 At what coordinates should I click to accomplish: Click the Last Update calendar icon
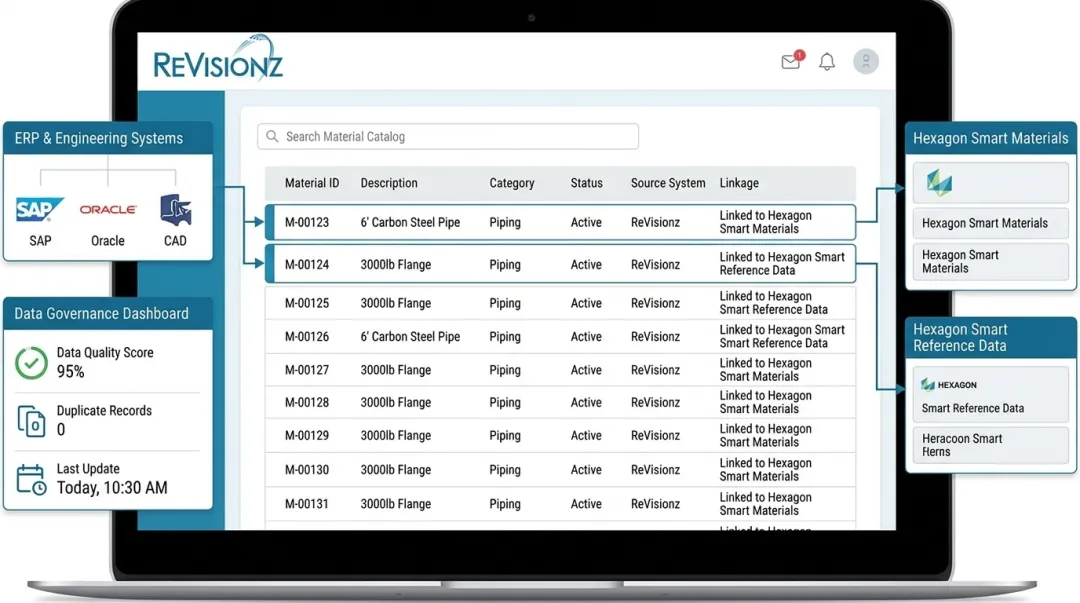pyautogui.click(x=31, y=480)
